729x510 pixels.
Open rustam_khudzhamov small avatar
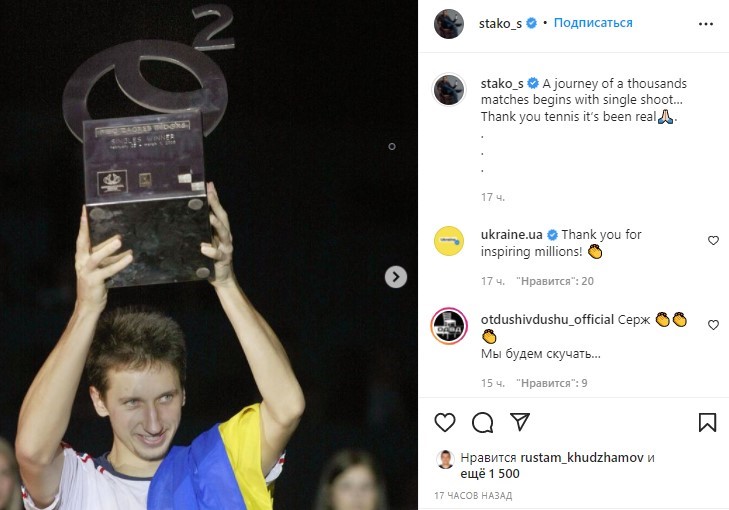click(445, 459)
